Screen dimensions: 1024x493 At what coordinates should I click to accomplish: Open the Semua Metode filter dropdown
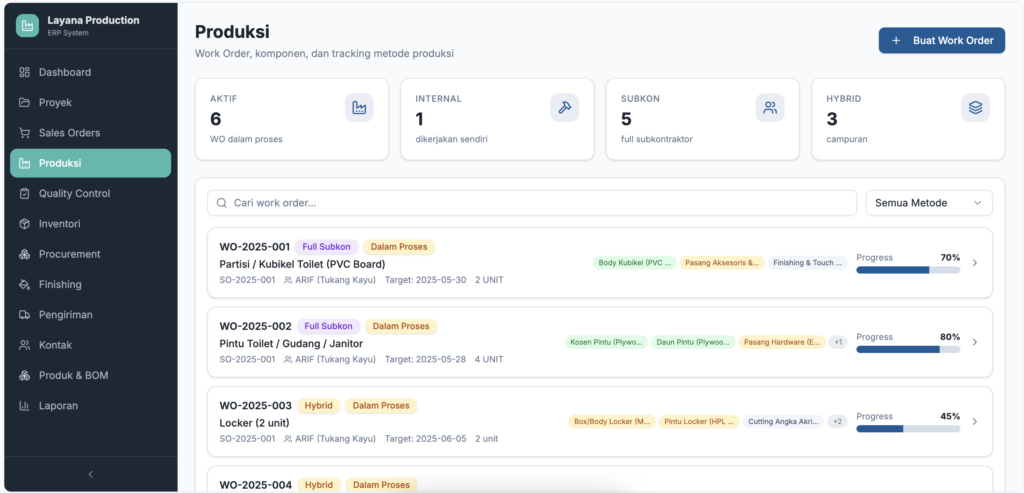pyautogui.click(x=929, y=203)
